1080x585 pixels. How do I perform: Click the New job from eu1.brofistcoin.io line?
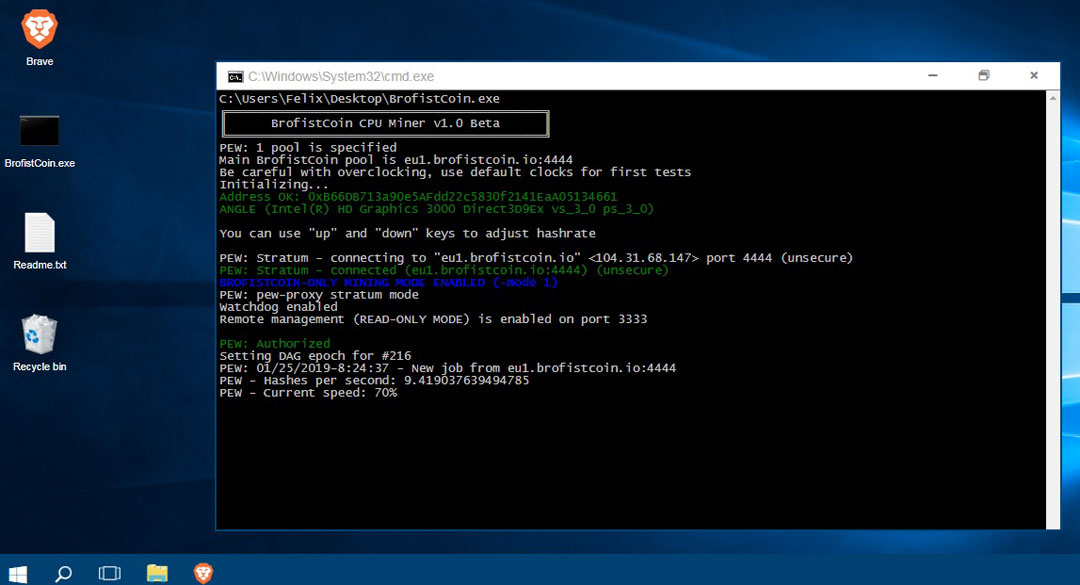coord(448,368)
